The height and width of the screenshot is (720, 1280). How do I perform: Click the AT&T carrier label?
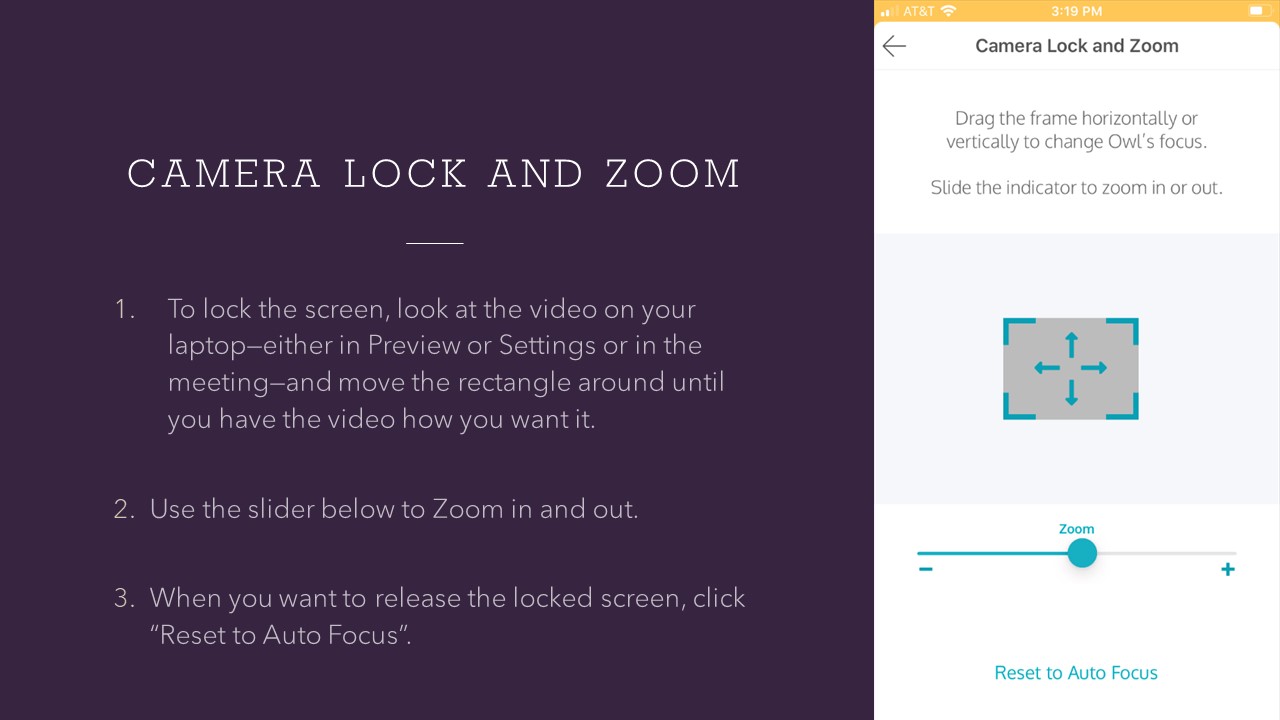(x=919, y=11)
